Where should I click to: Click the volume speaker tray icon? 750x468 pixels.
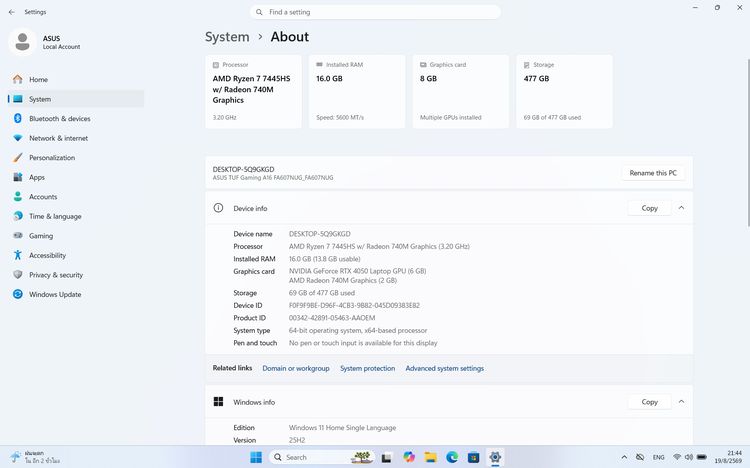point(689,457)
